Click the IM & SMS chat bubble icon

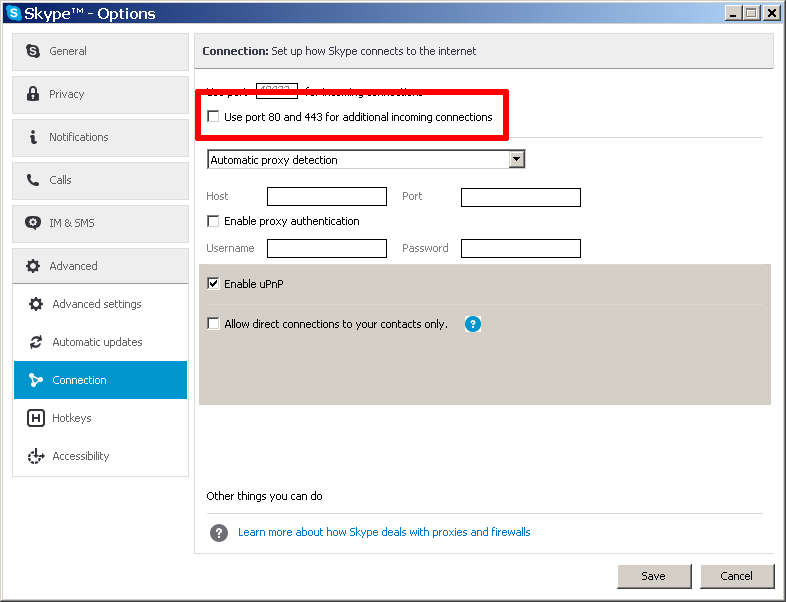[x=33, y=223]
